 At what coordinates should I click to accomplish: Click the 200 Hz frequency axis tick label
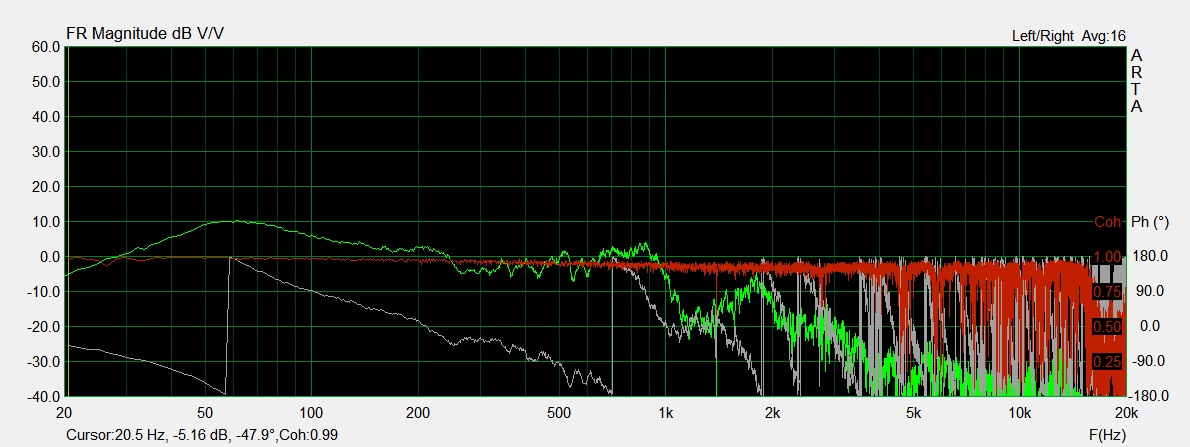click(418, 414)
